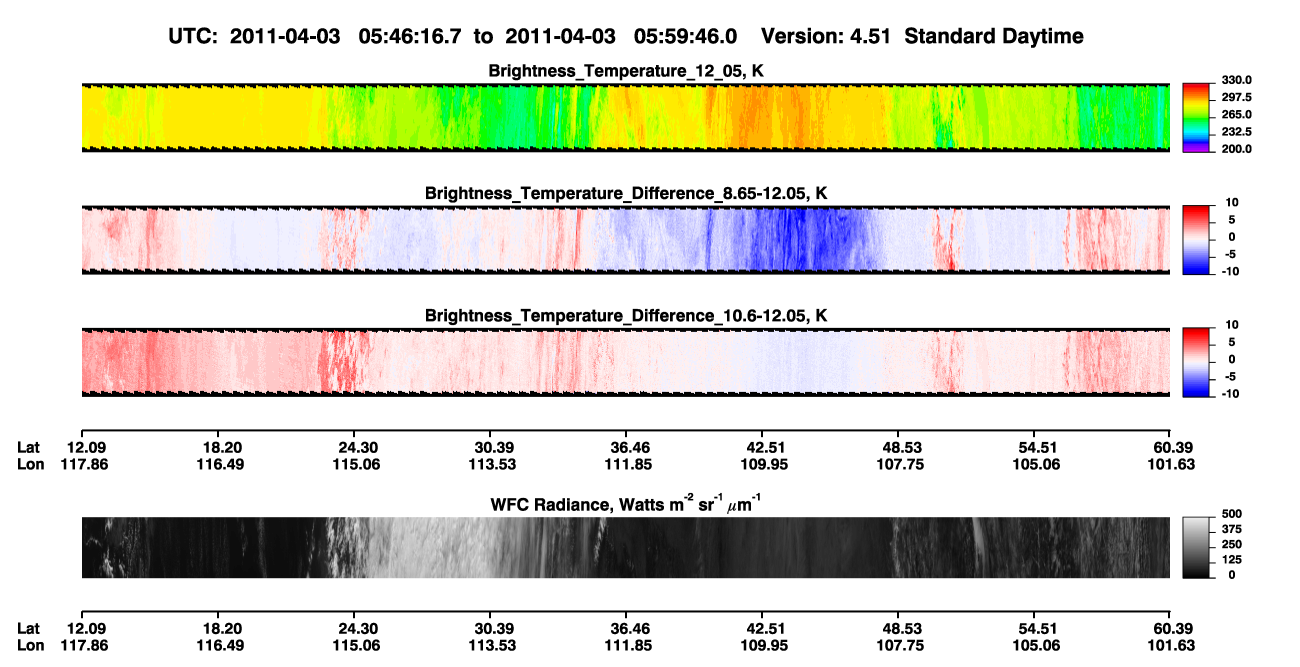Click '10' on the 10.6-12.05 colorbar

[x=1232, y=325]
